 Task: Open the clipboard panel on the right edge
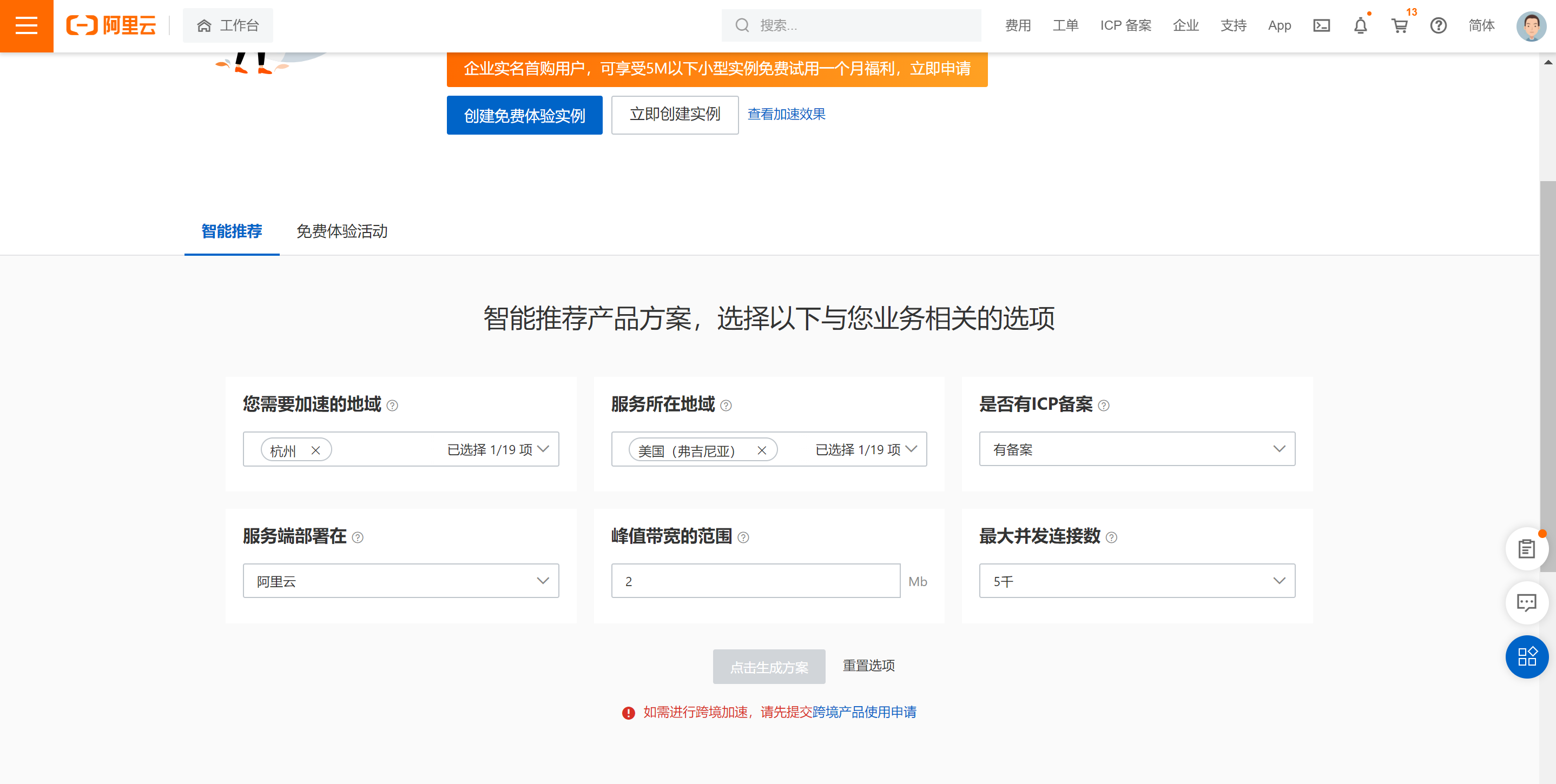[x=1526, y=548]
